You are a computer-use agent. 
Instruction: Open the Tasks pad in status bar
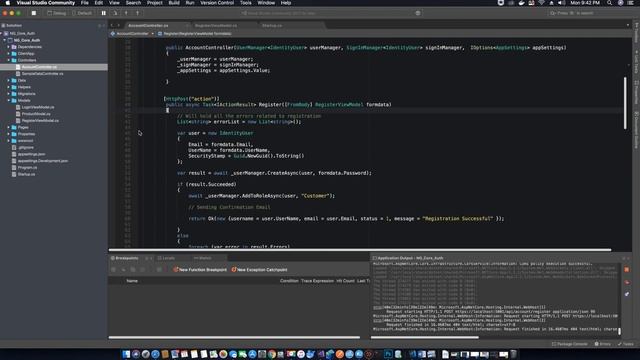click(625, 344)
